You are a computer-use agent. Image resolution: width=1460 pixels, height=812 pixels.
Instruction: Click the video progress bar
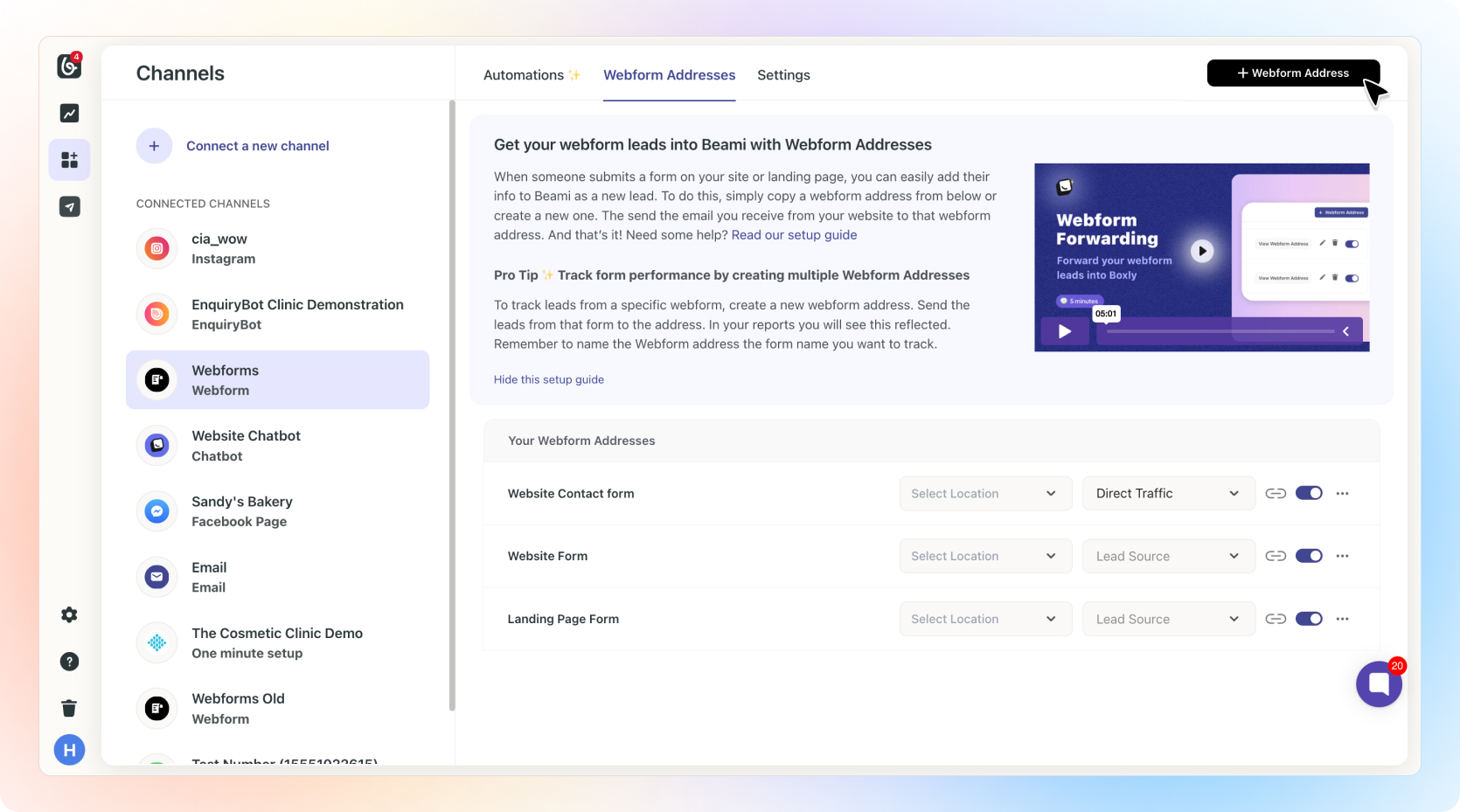click(1220, 331)
